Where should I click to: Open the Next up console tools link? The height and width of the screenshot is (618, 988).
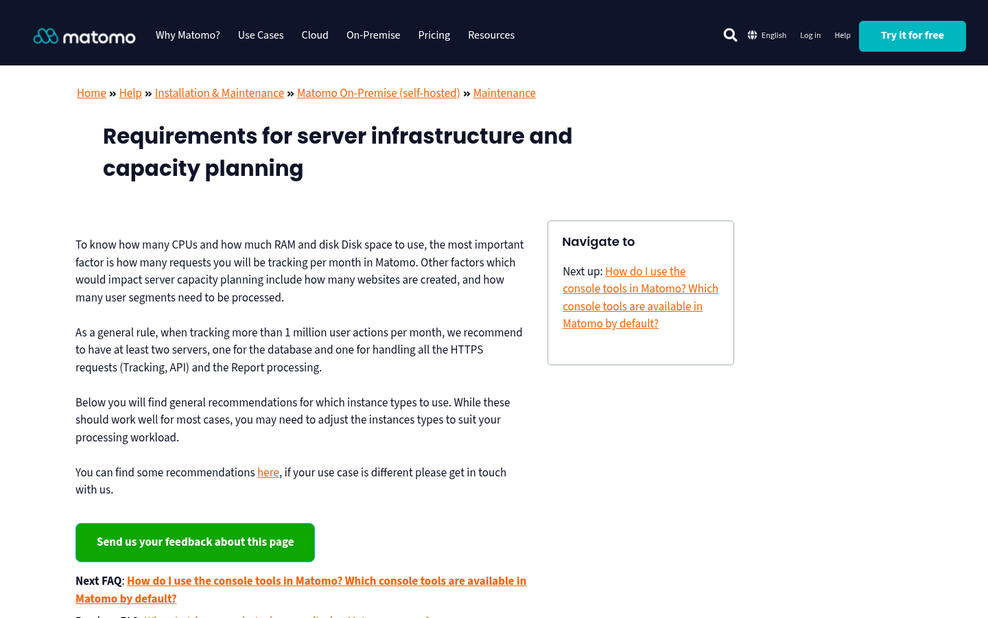pyautogui.click(x=640, y=297)
